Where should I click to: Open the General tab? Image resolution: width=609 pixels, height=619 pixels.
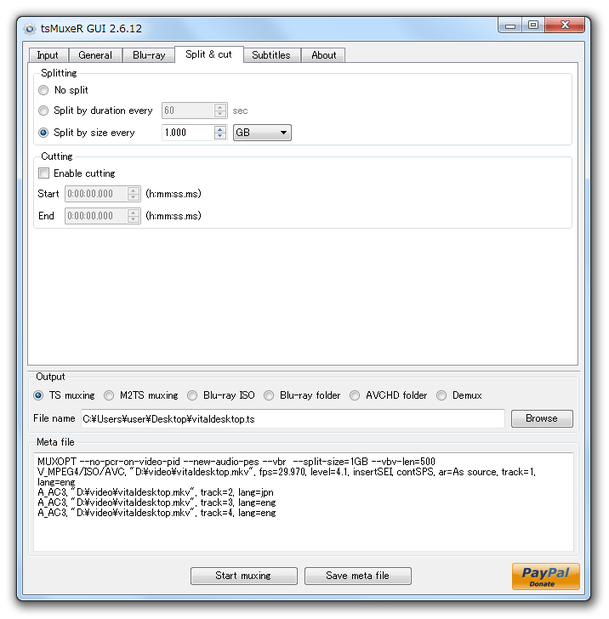95,55
